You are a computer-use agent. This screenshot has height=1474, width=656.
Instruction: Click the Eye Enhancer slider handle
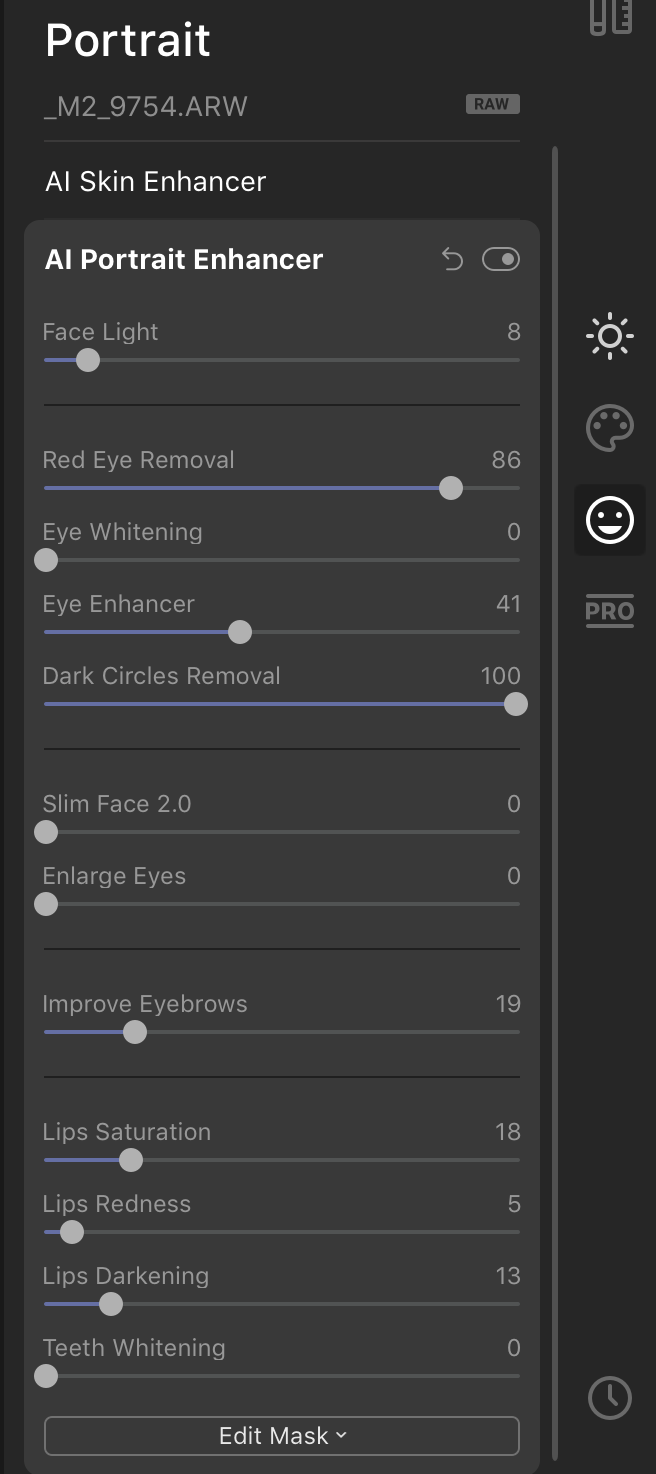[x=240, y=632]
